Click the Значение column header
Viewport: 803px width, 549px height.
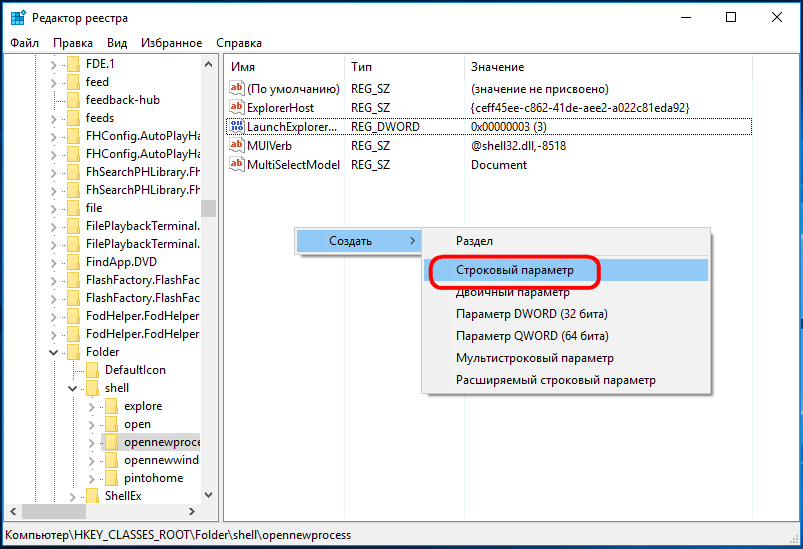point(608,67)
